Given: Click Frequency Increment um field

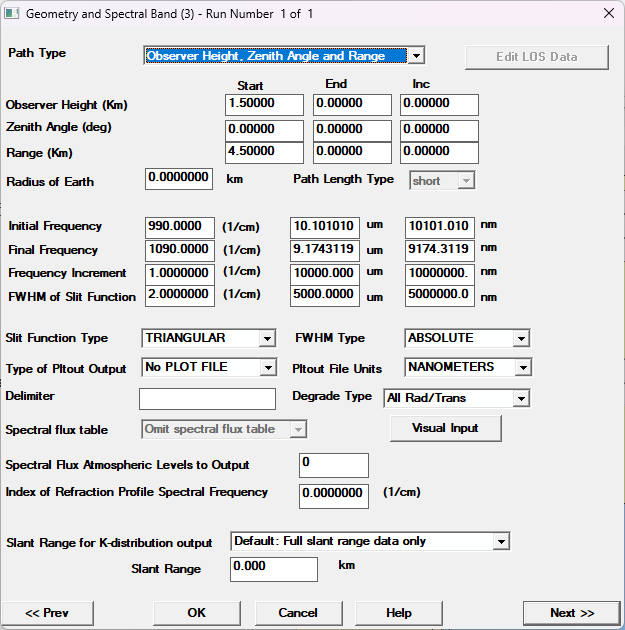Looking at the screenshot, I should coord(325,274).
